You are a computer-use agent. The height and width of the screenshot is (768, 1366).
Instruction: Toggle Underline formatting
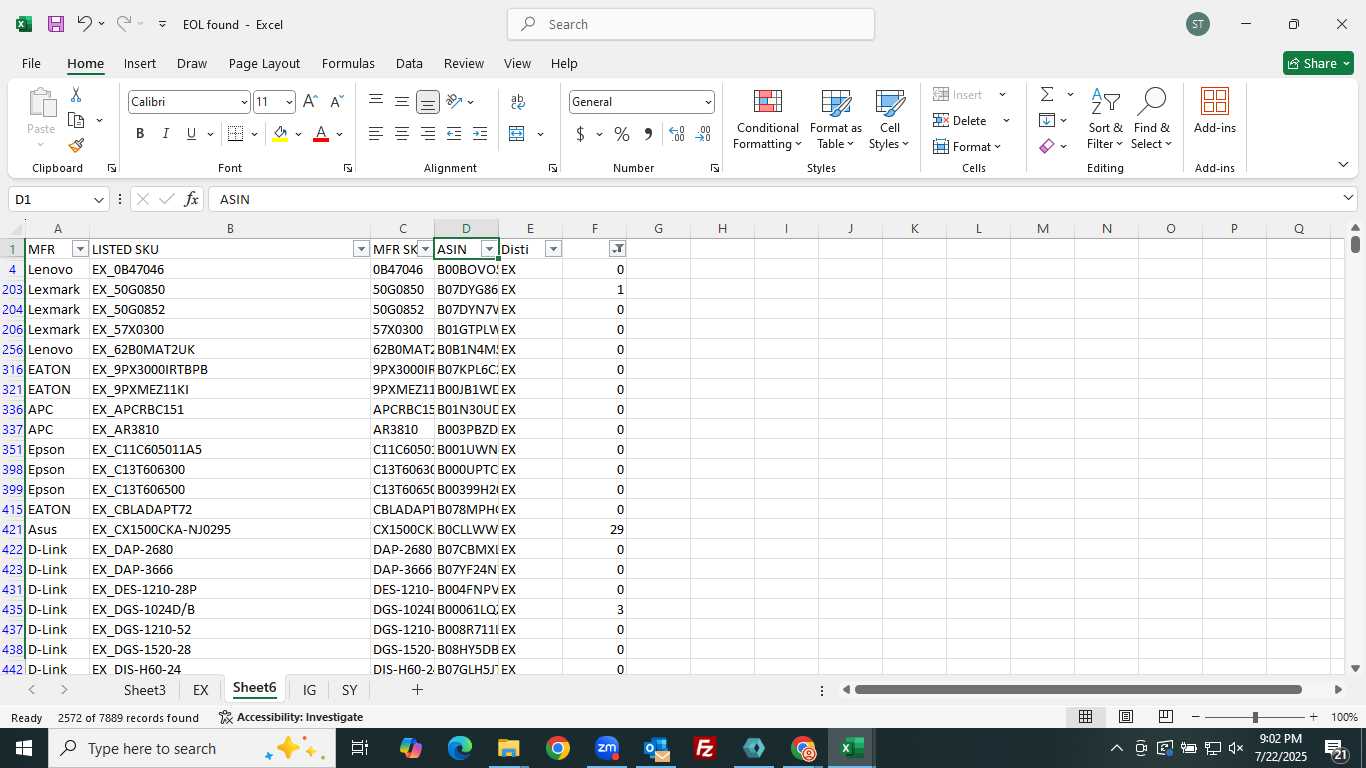191,134
